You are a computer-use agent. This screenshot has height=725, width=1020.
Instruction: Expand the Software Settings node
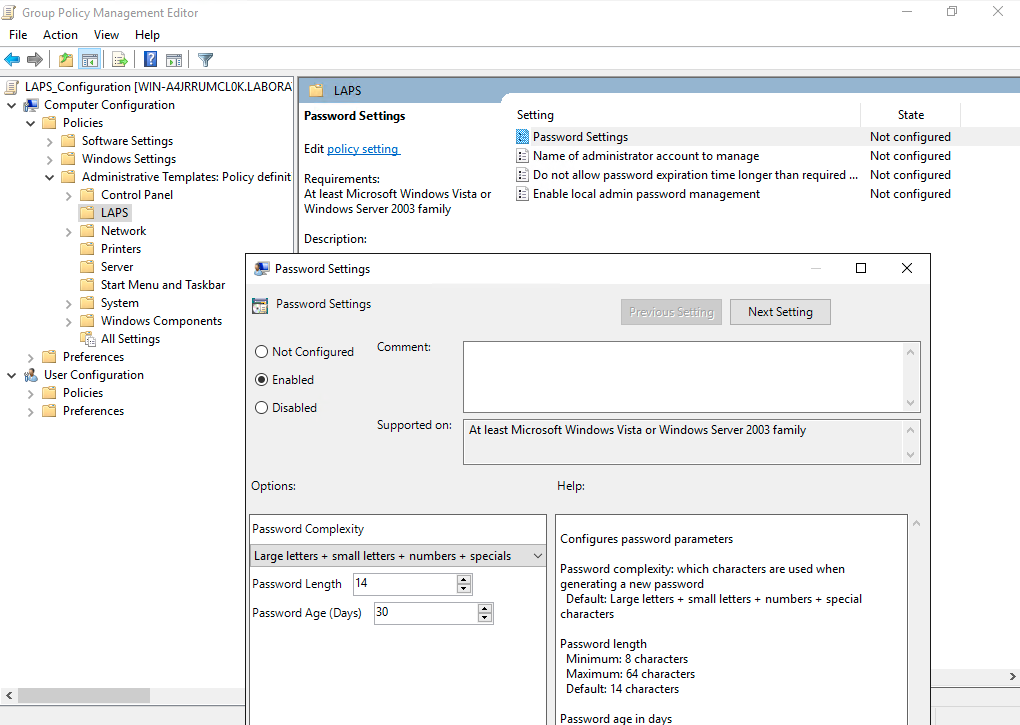click(49, 141)
